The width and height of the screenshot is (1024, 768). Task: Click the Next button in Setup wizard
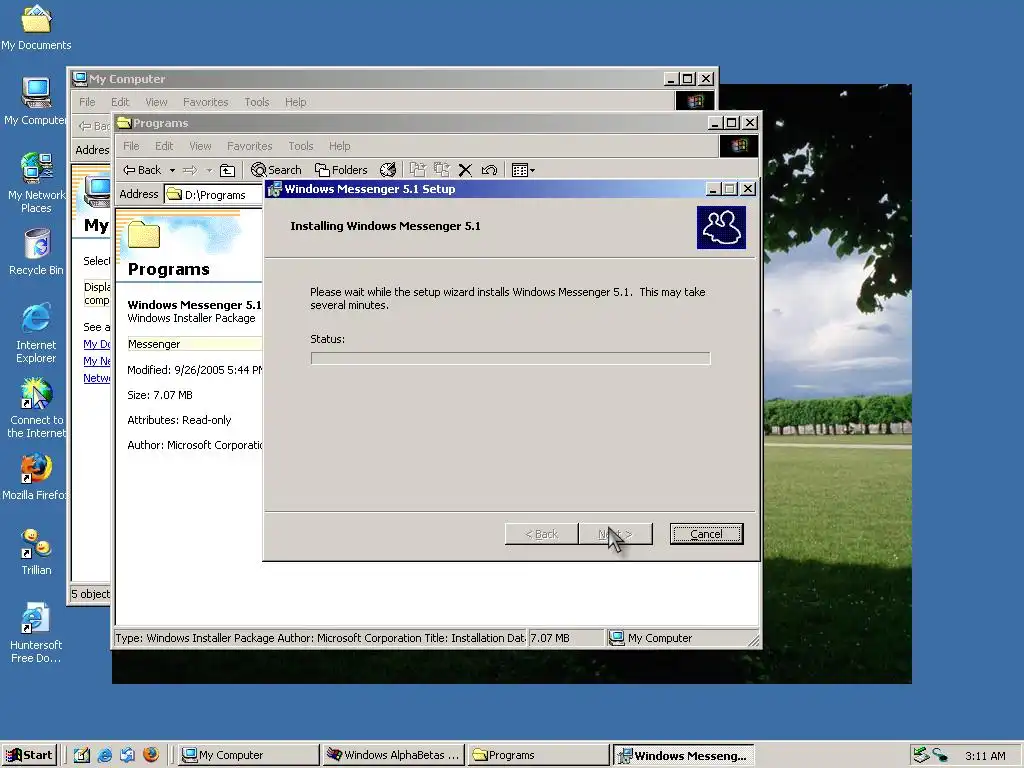pos(615,534)
